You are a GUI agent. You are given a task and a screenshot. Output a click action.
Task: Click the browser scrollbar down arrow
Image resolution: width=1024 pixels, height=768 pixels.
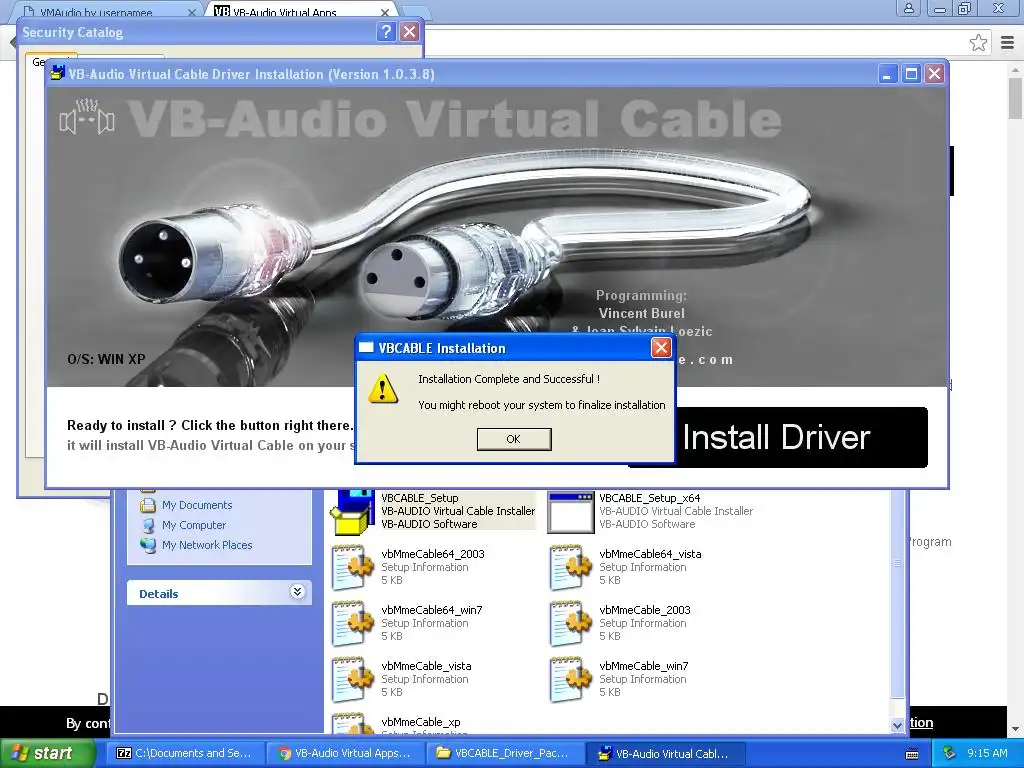click(1016, 729)
